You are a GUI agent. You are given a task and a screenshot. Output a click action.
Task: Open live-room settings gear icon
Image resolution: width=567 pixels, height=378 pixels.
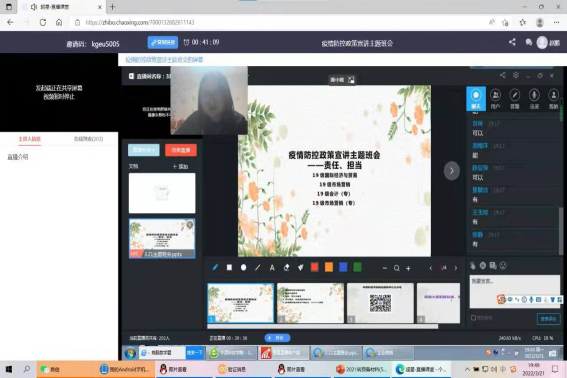tap(516, 75)
